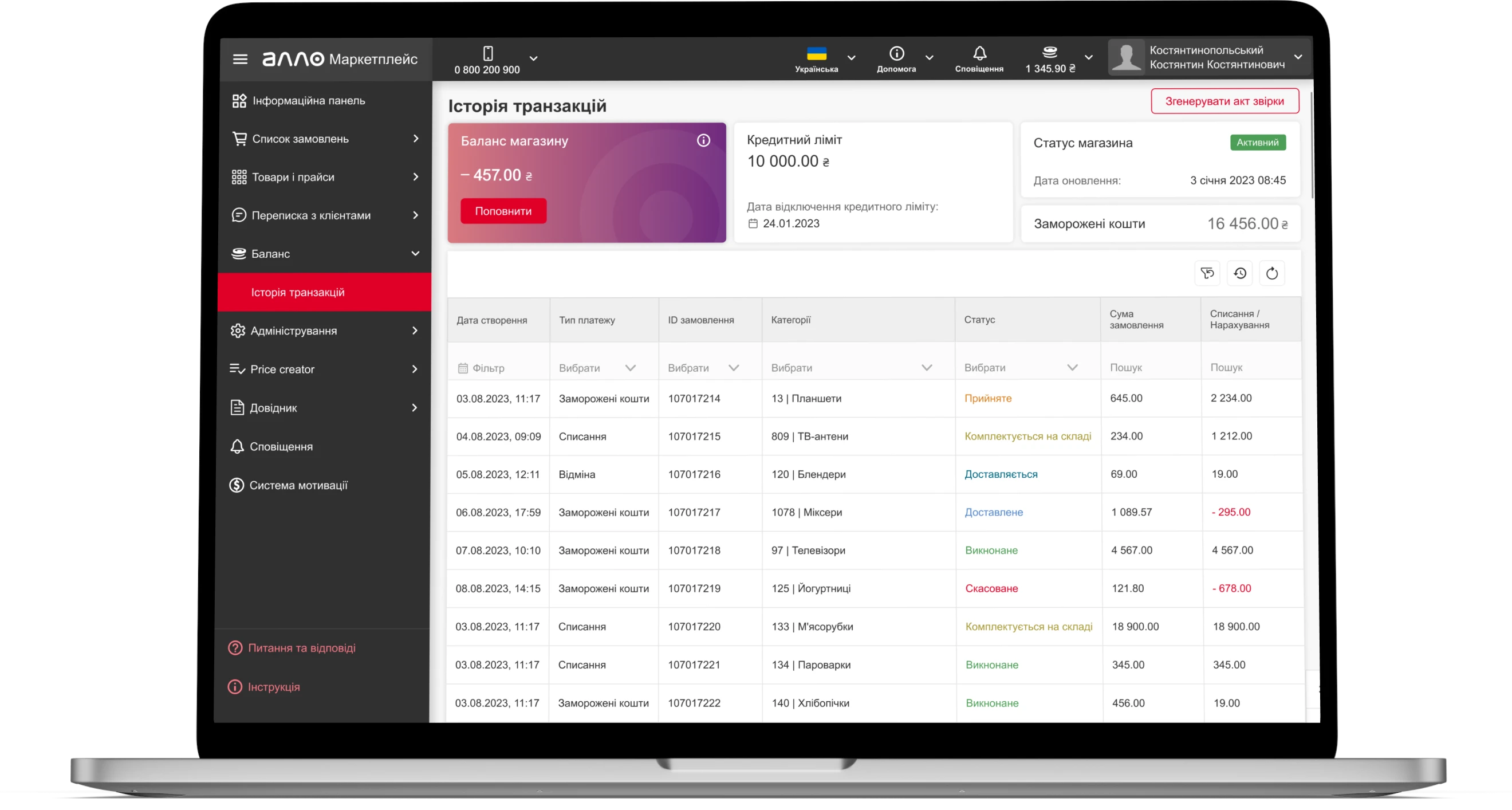The width and height of the screenshot is (1512, 810).
Task: Click the history clock icon above table
Action: [x=1239, y=273]
